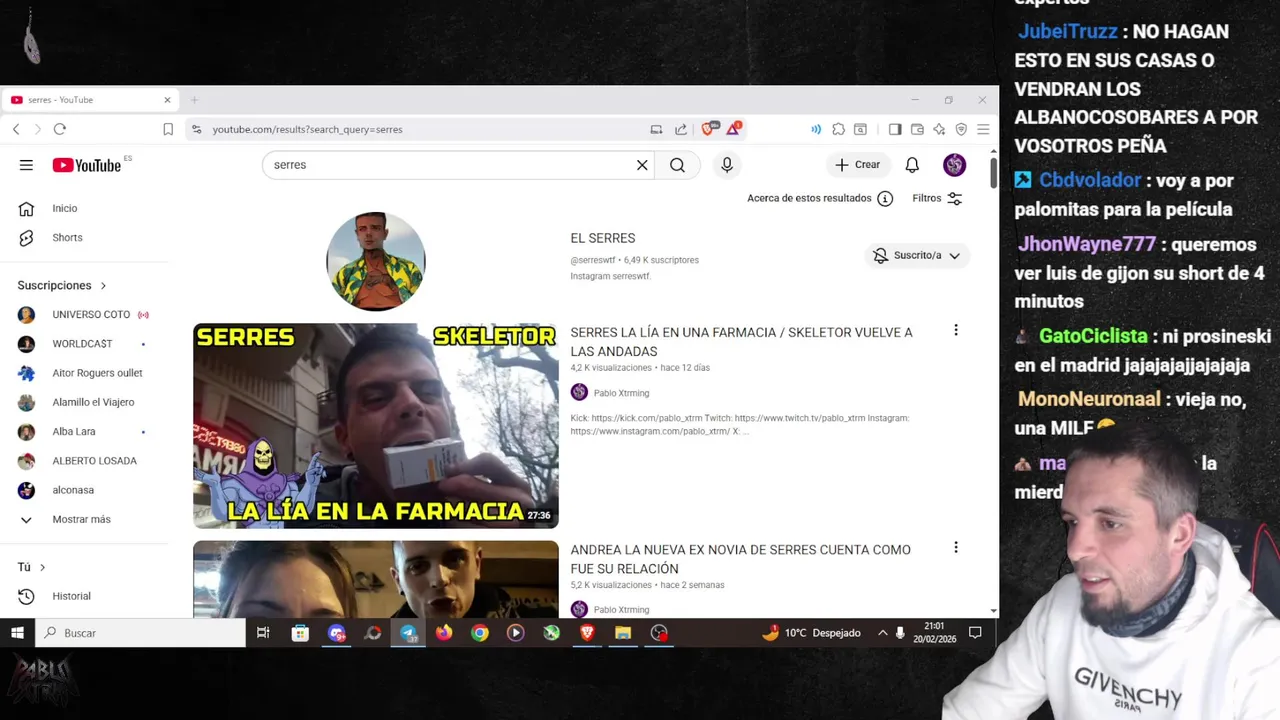
Task: Open Pablo Xtrming channel under farmacia video
Action: coord(621,393)
